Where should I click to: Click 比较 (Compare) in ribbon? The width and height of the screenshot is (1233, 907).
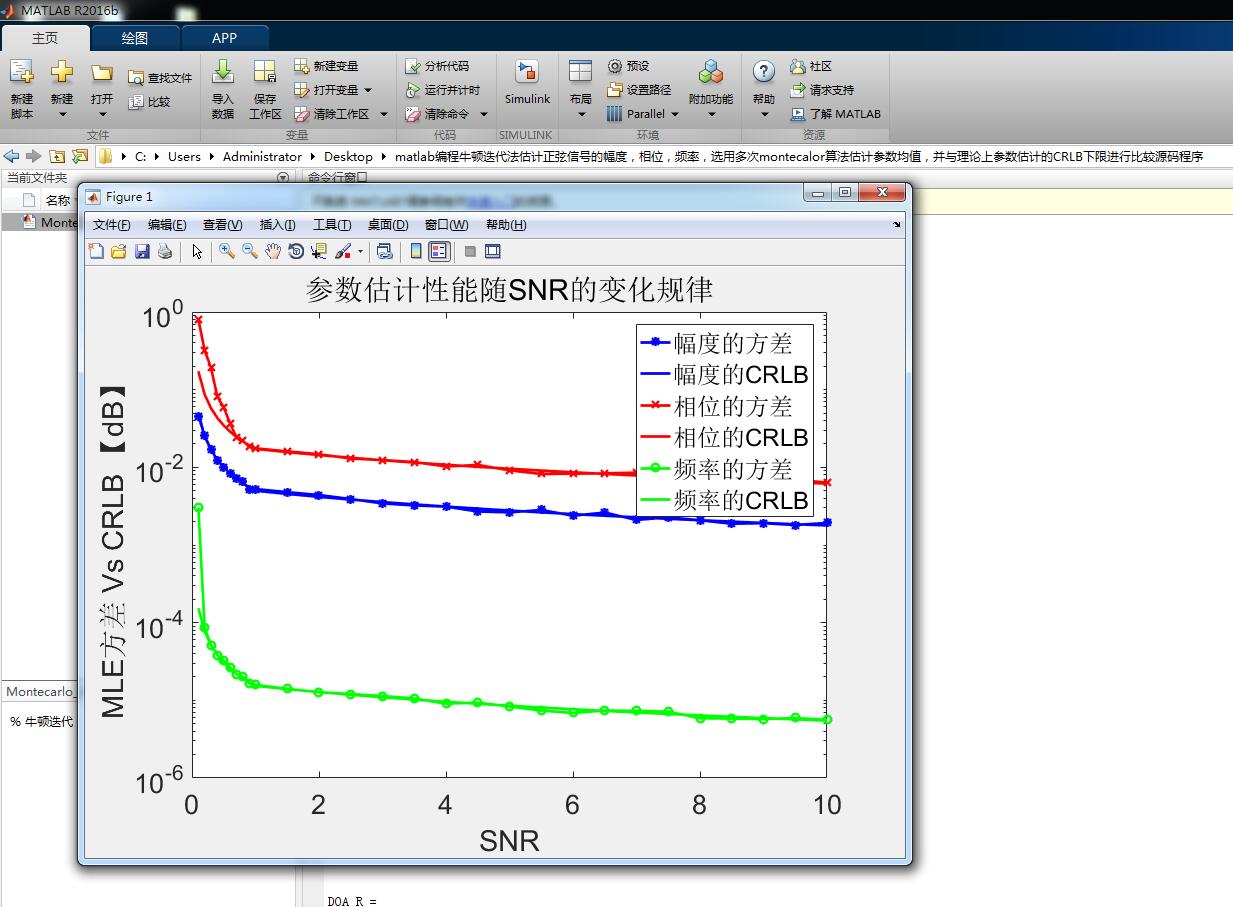149,101
